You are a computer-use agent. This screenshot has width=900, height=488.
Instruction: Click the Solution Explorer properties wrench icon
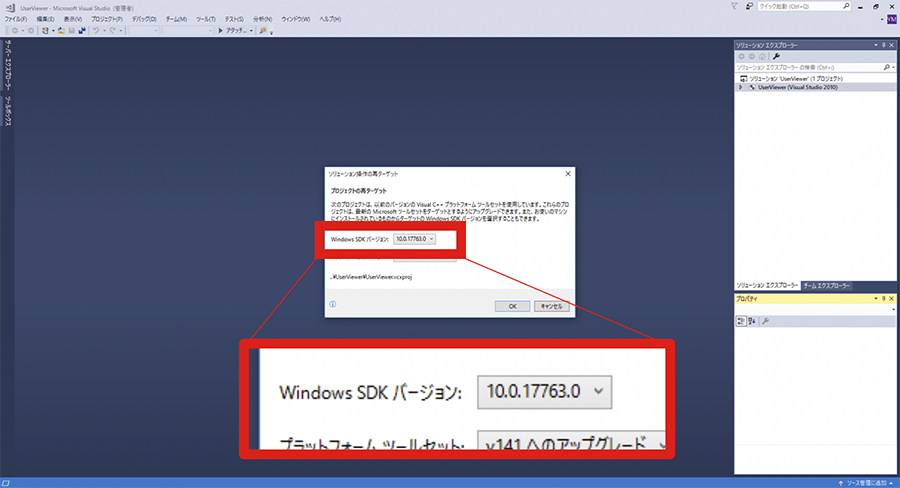coord(777,56)
